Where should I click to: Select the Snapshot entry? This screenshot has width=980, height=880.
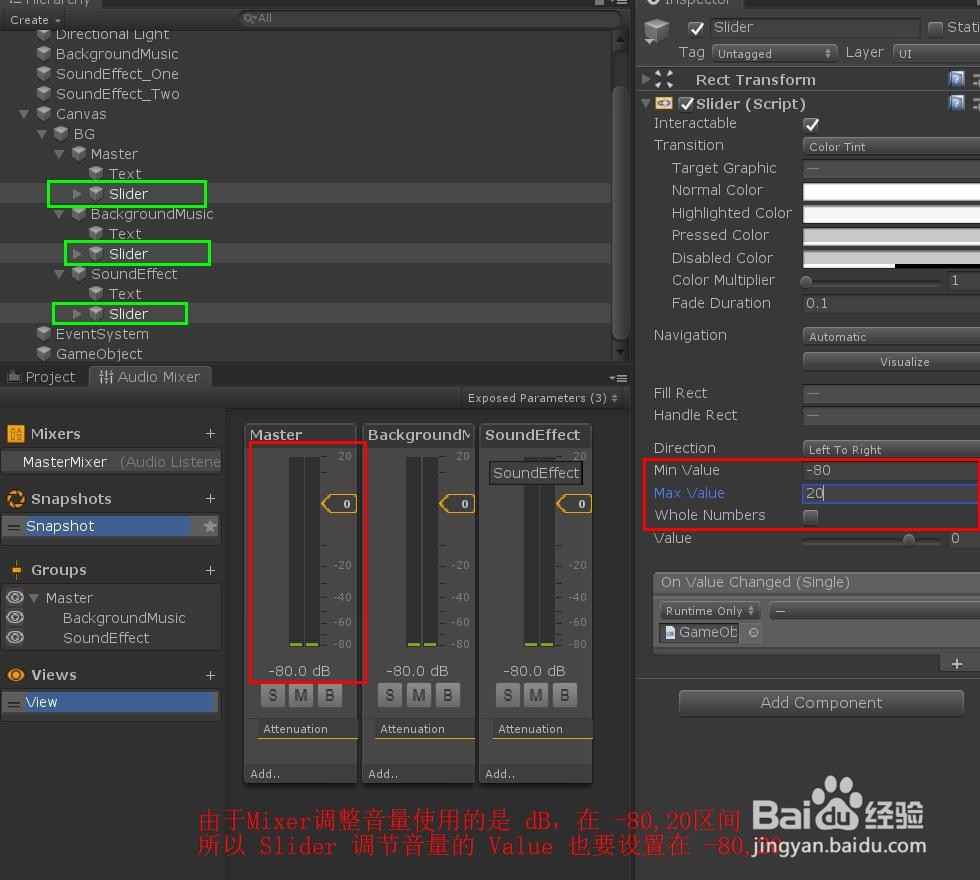pyautogui.click(x=111, y=526)
